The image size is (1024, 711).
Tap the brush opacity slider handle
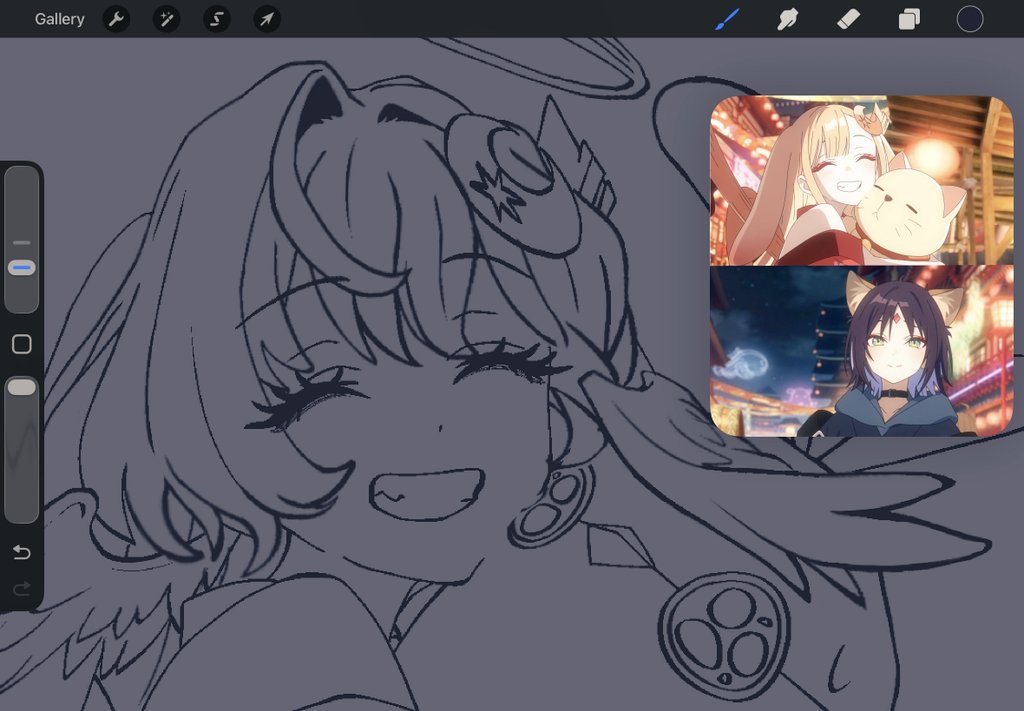coord(21,386)
